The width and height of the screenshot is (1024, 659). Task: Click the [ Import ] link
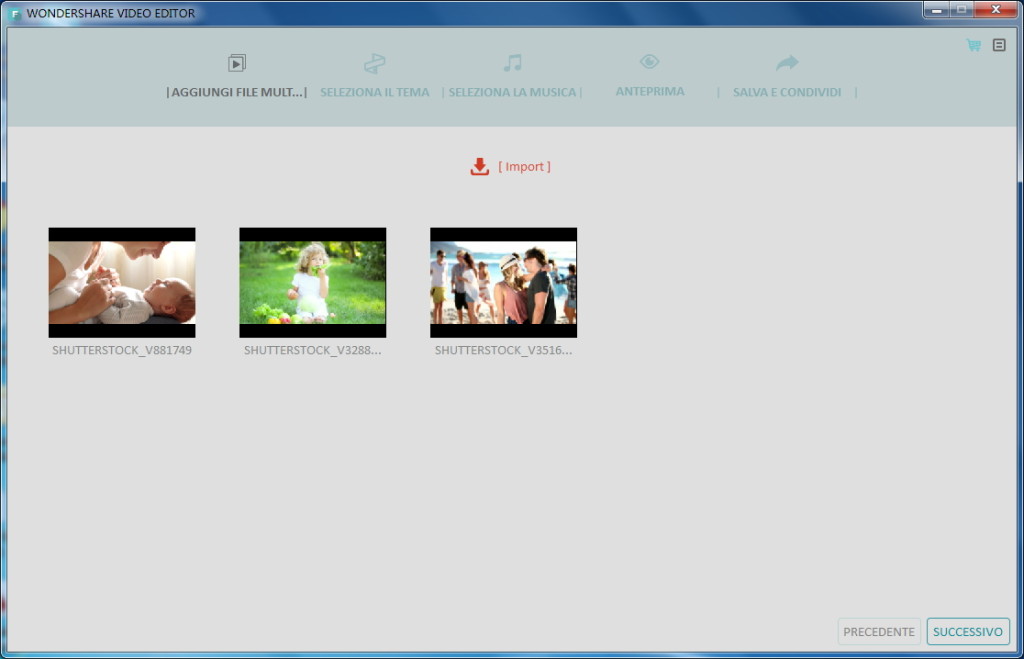point(524,167)
